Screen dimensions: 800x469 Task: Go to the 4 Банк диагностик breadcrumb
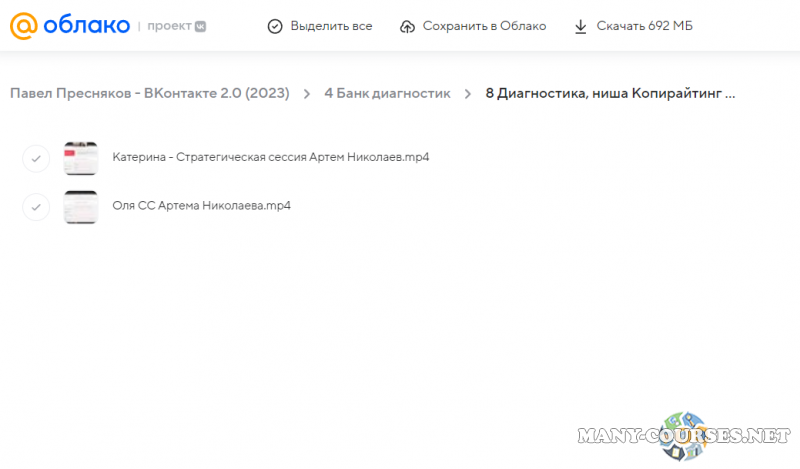pyautogui.click(x=387, y=93)
